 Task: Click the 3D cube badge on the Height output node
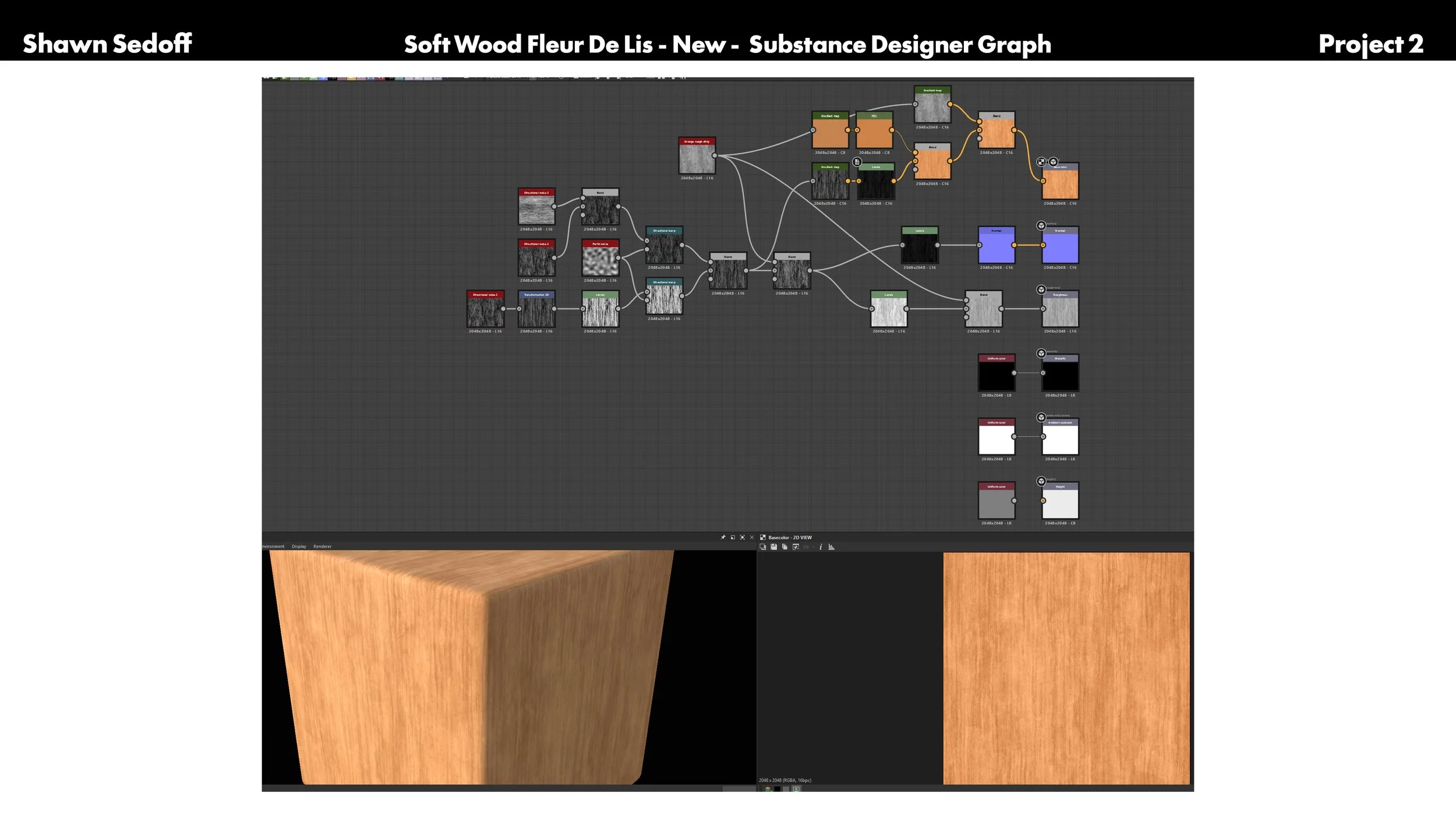(1041, 481)
